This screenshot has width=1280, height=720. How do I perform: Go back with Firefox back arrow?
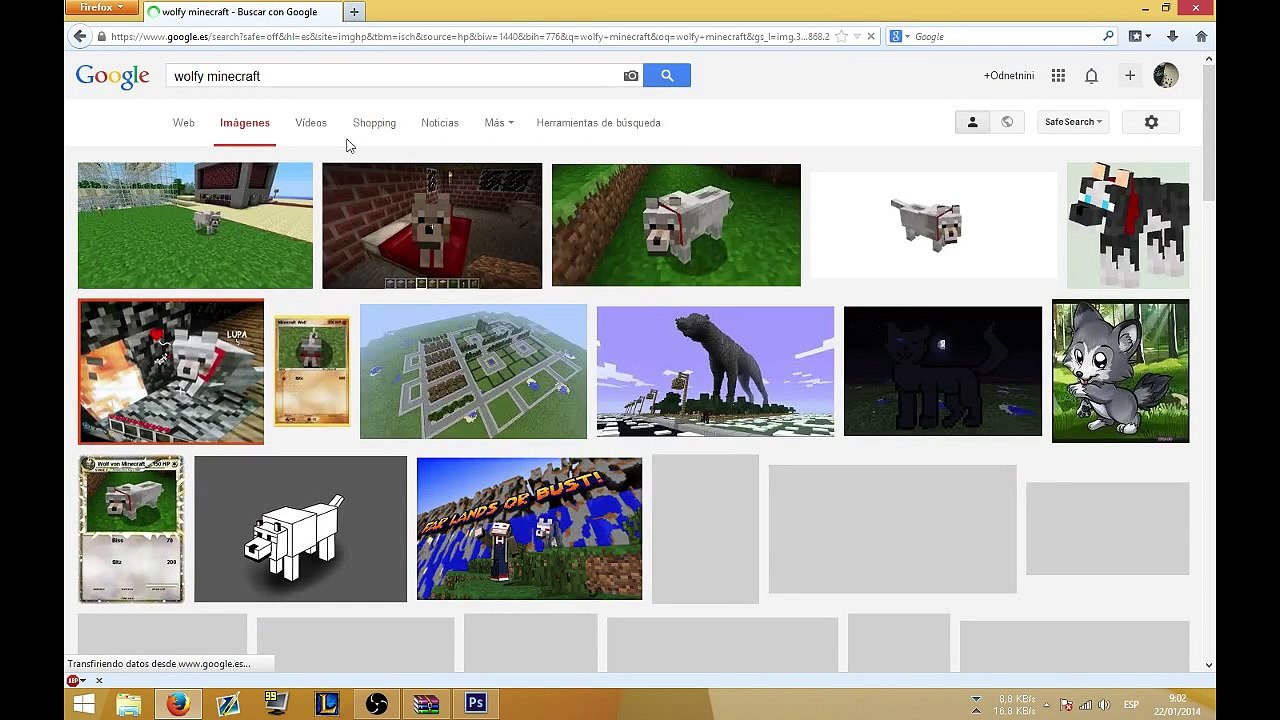(80, 36)
